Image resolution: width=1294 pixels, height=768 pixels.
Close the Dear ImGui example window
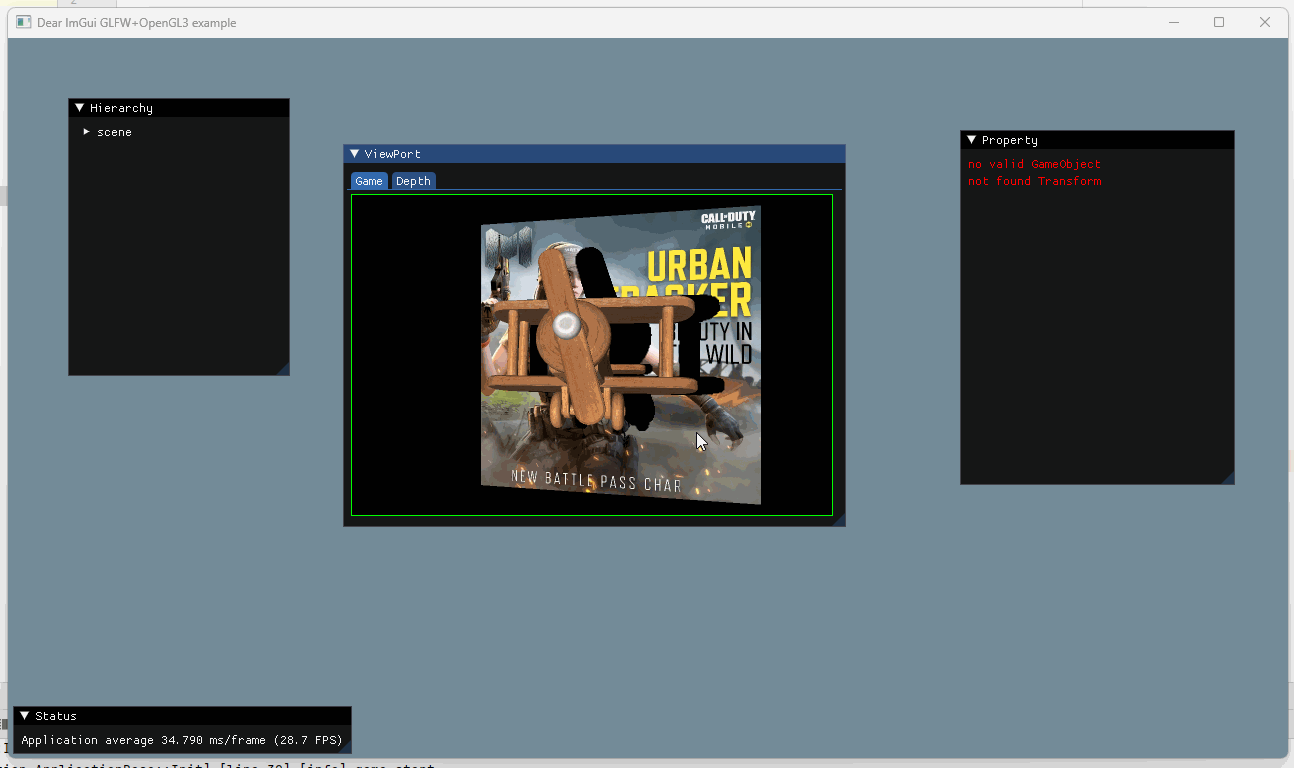point(1265,22)
